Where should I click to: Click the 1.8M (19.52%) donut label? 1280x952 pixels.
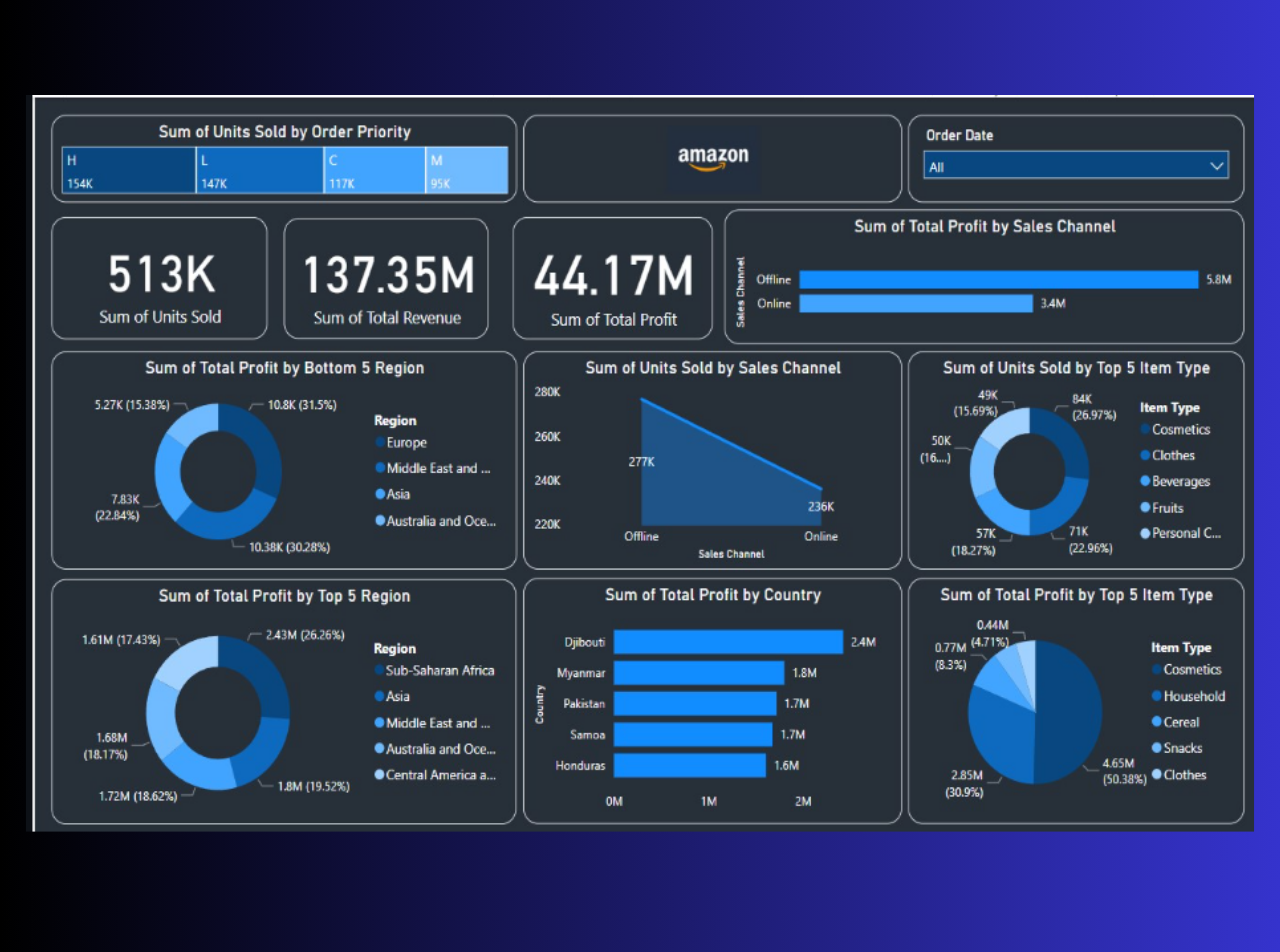(313, 787)
